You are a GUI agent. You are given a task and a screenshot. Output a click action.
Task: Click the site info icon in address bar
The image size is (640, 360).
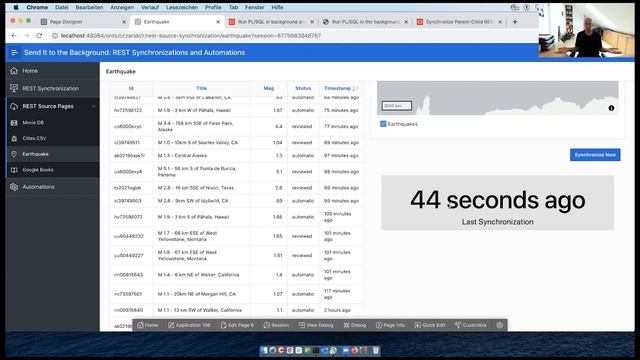55,36
